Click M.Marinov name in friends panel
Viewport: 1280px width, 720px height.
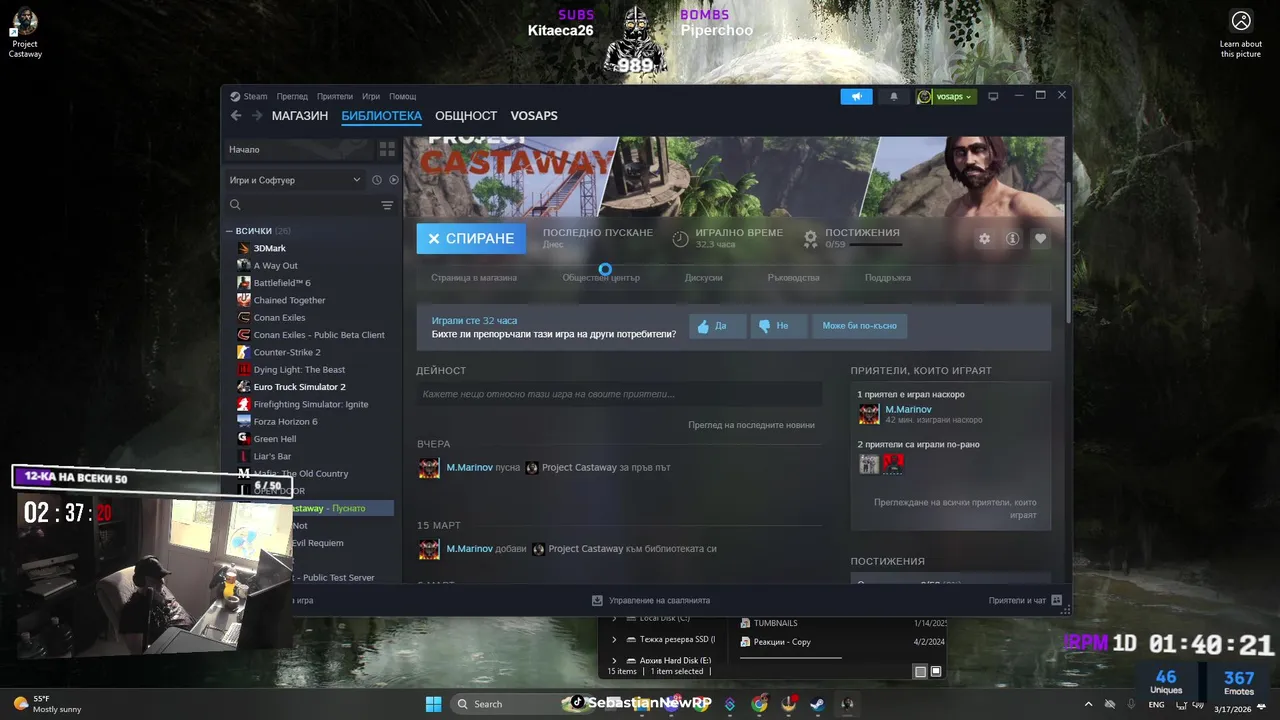pyautogui.click(x=908, y=409)
